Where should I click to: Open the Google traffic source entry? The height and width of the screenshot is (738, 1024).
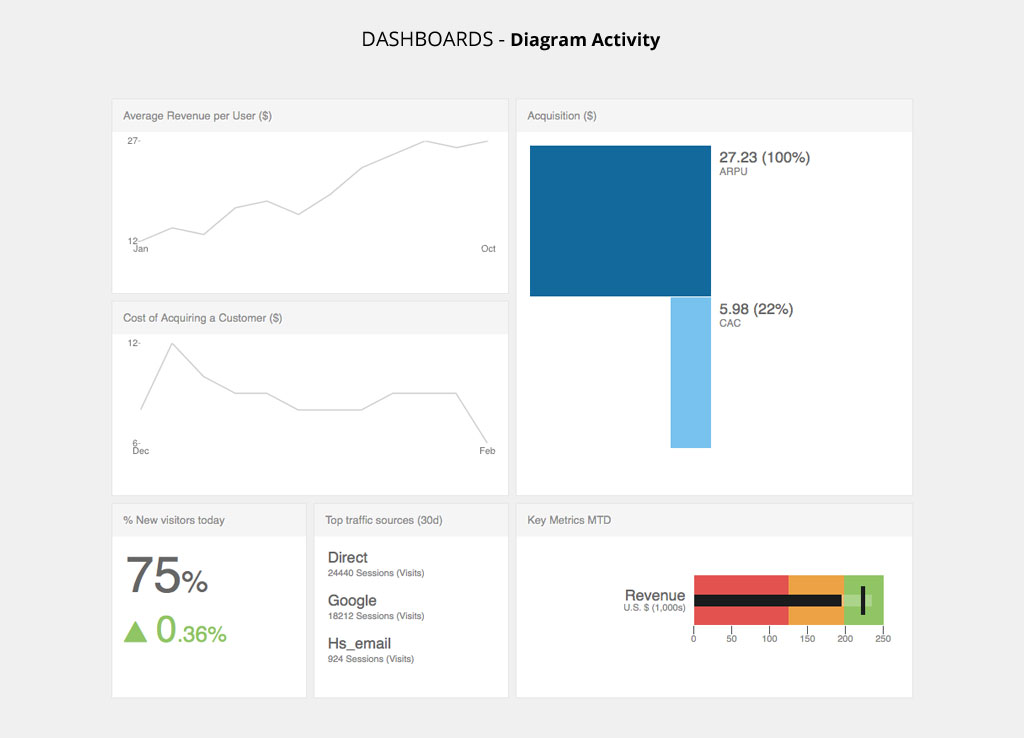352,601
